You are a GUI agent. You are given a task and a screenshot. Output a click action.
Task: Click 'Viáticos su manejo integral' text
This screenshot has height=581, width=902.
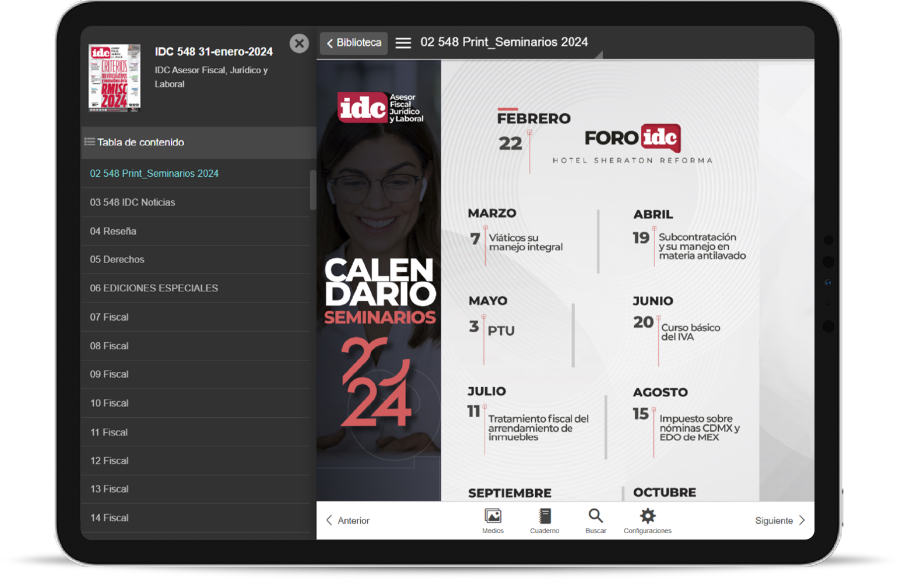(526, 242)
